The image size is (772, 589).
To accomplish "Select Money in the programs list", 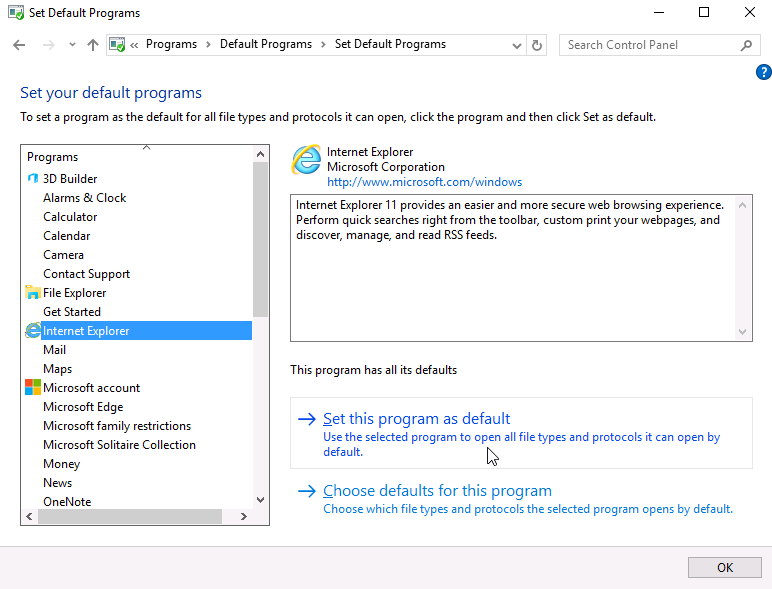I will point(62,464).
